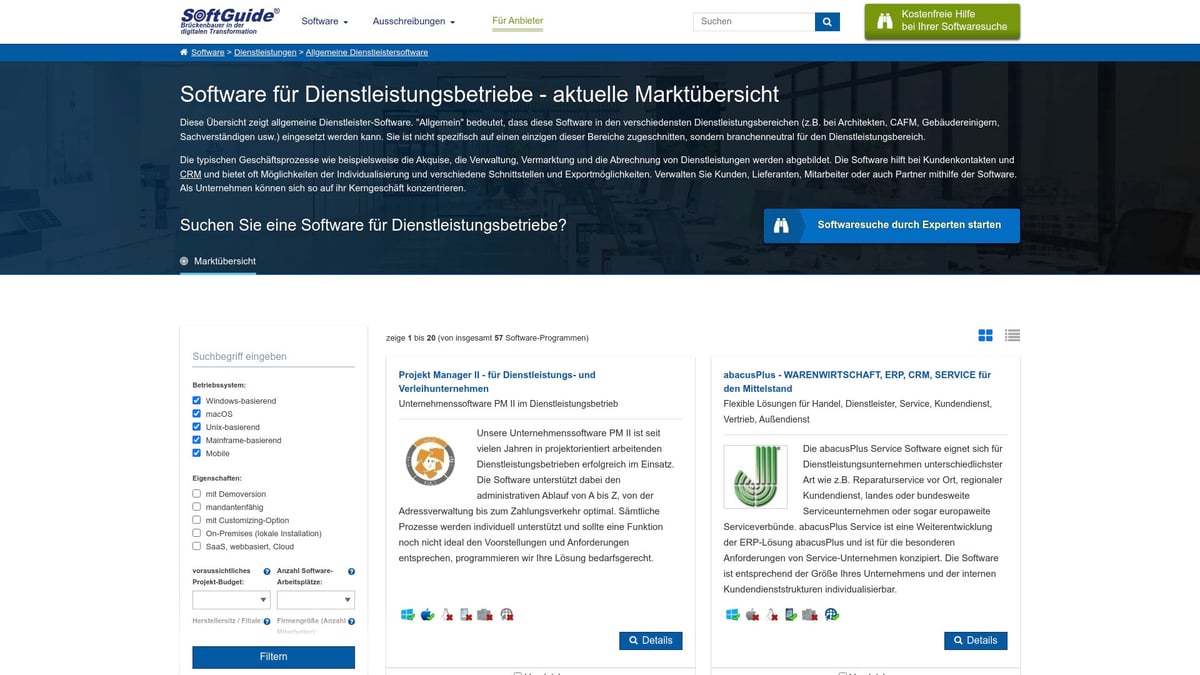Click 'Betriebssystem:' filter heading
Viewport: 1200px width, 675px height.
pos(219,385)
